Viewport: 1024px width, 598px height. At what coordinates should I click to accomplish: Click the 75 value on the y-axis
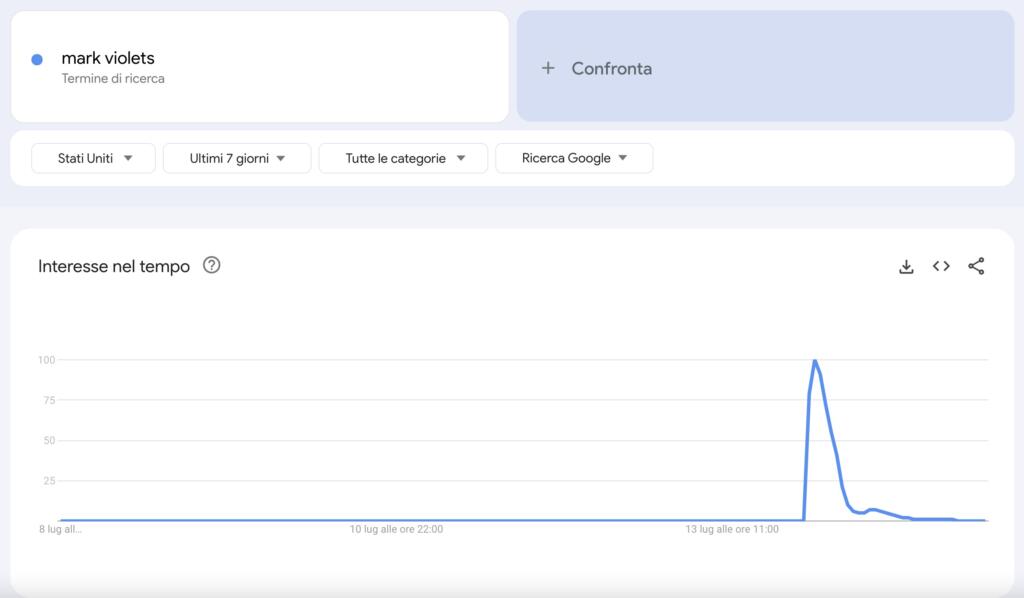point(46,400)
